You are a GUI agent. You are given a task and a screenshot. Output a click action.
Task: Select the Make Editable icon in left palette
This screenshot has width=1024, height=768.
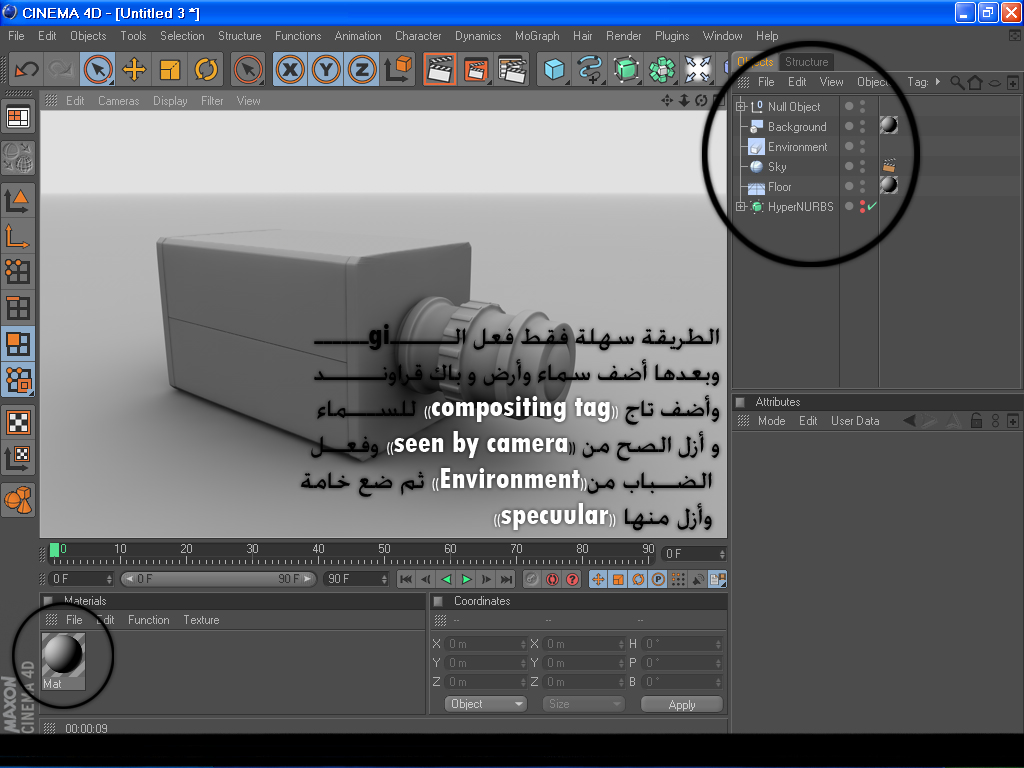[x=18, y=157]
